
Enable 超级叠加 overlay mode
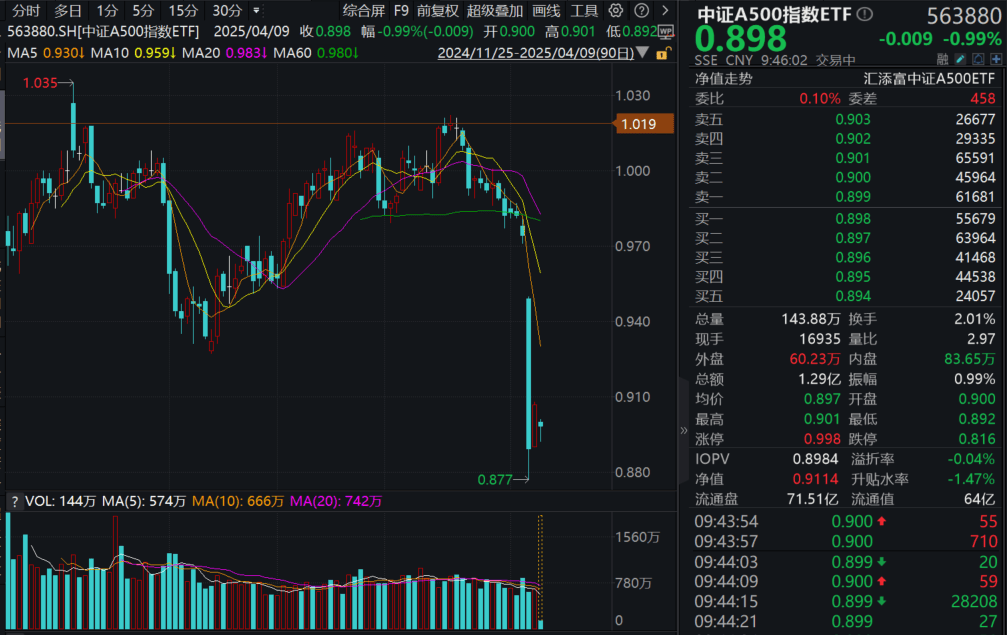click(494, 10)
